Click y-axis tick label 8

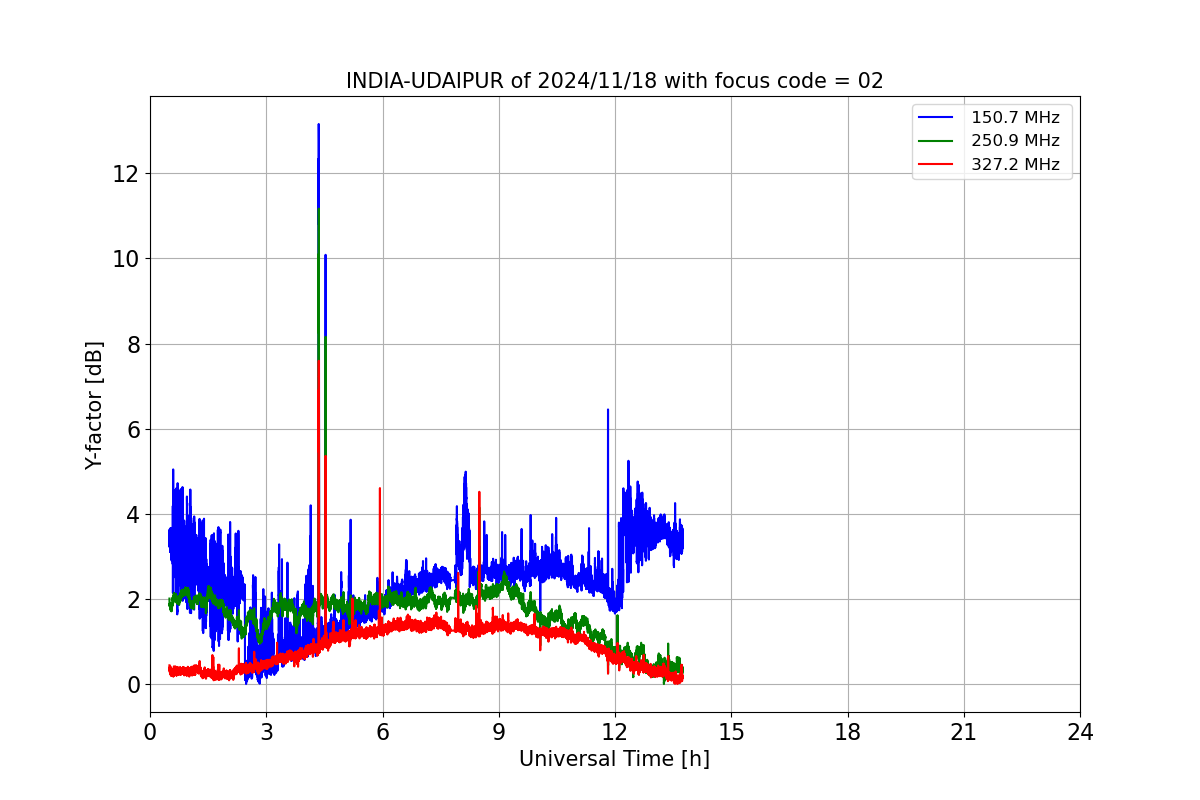coord(134,344)
